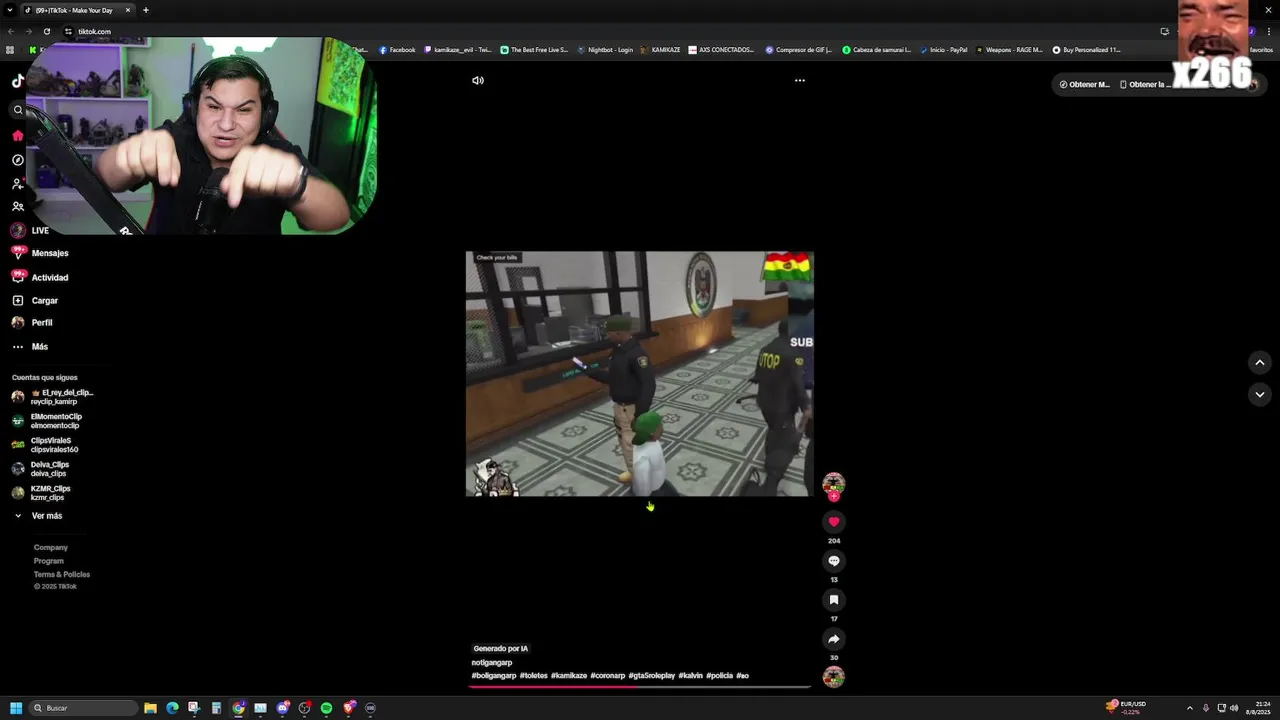
Task: Open Spotify from the taskbar
Action: point(326,708)
